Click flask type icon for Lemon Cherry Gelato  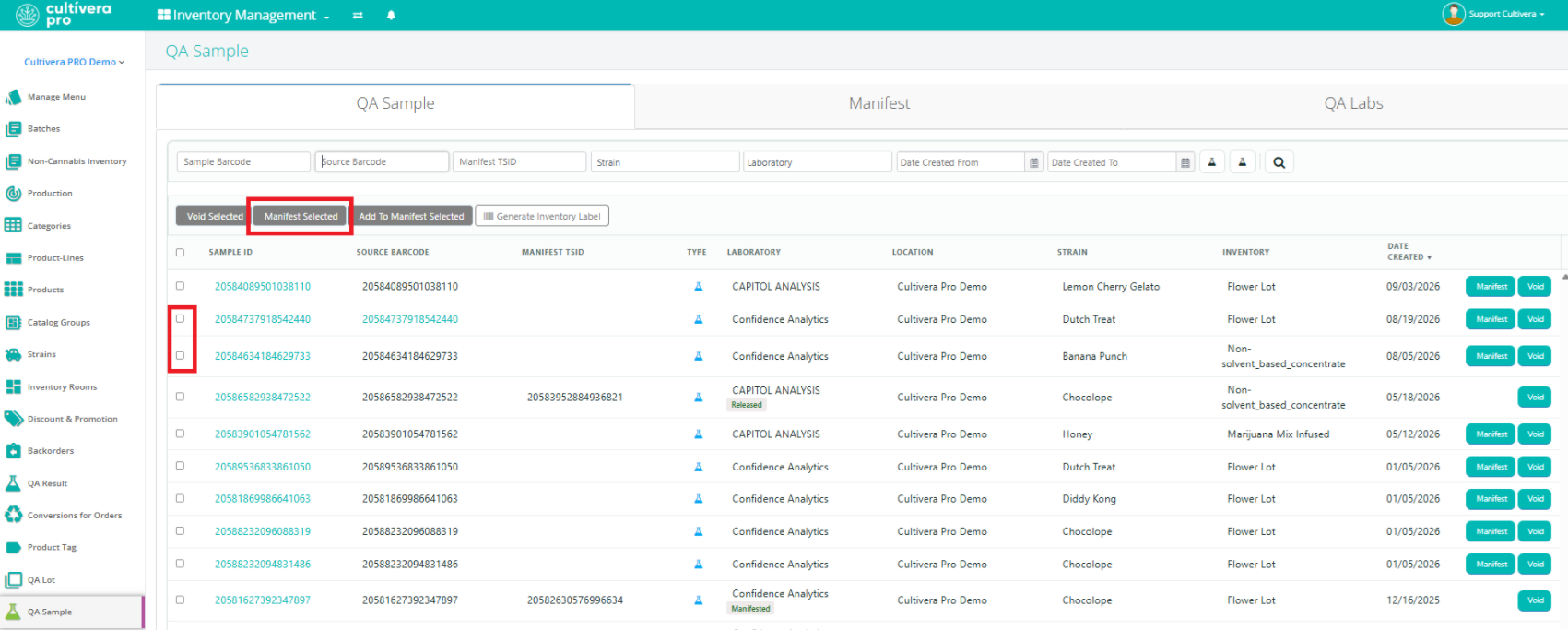click(698, 287)
